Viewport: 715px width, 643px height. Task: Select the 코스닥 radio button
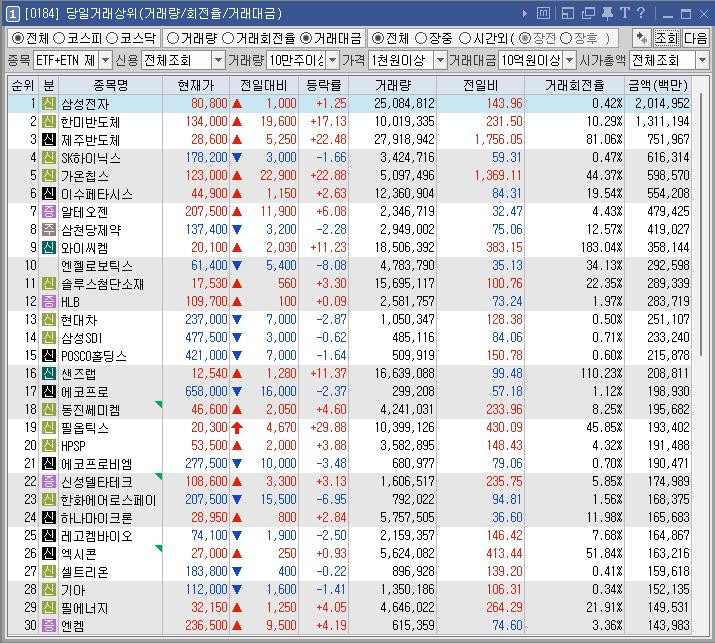(x=112, y=38)
